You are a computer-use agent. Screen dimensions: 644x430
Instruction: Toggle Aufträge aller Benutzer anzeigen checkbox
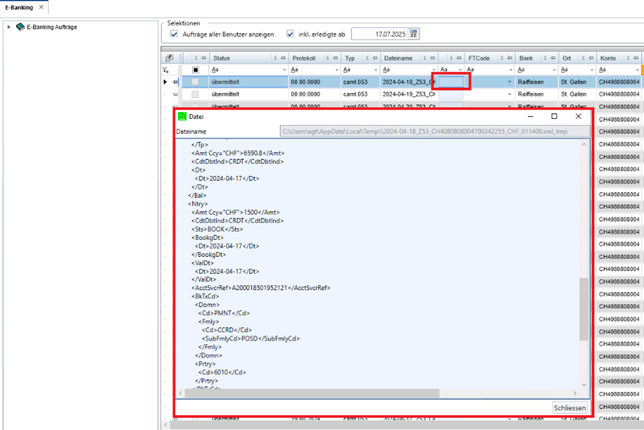click(x=174, y=34)
